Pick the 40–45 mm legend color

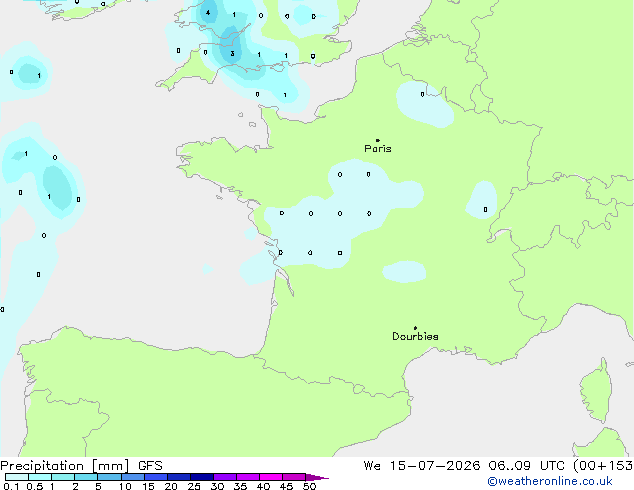(271, 477)
